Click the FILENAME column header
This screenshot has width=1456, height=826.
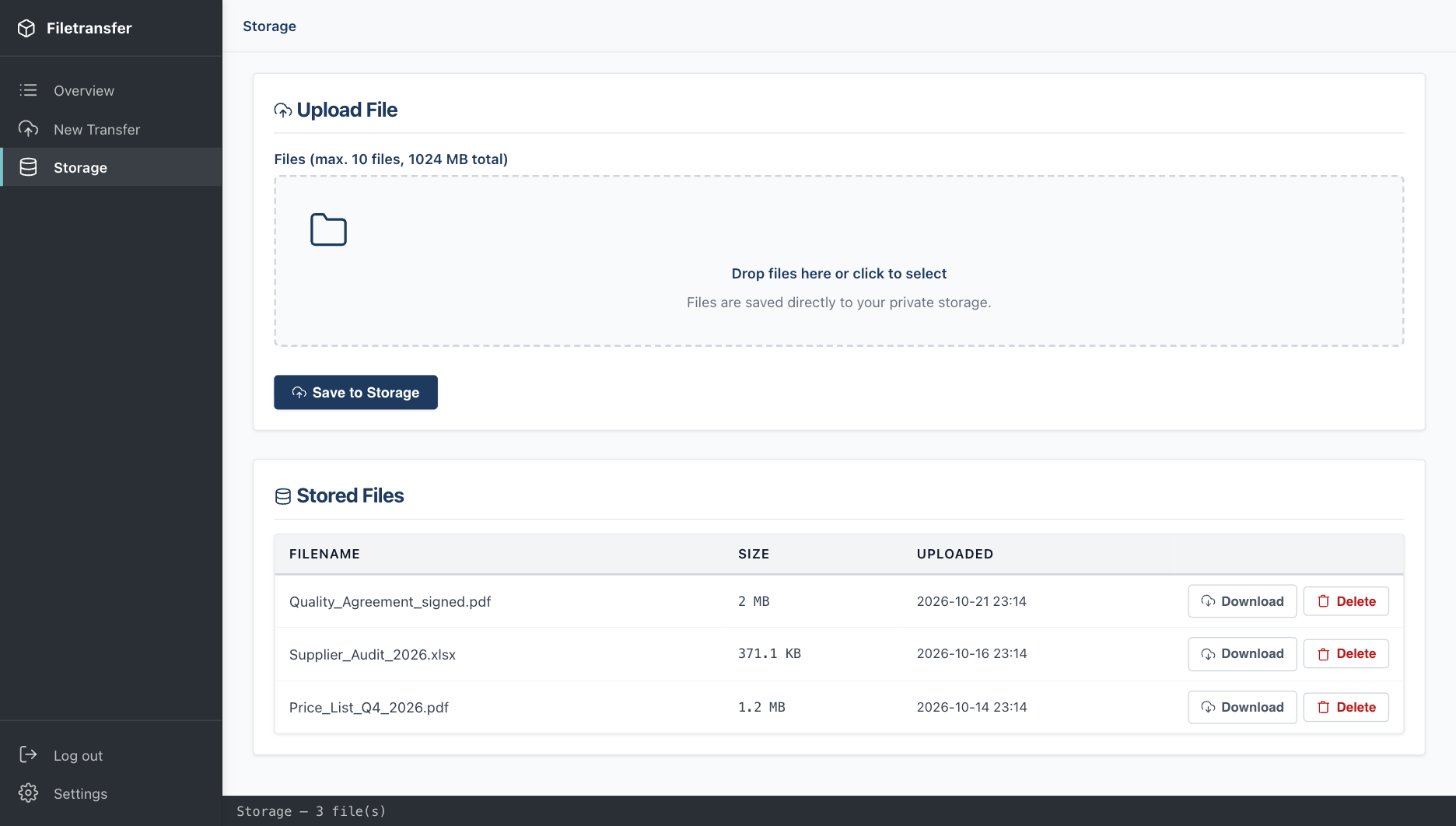pos(324,554)
